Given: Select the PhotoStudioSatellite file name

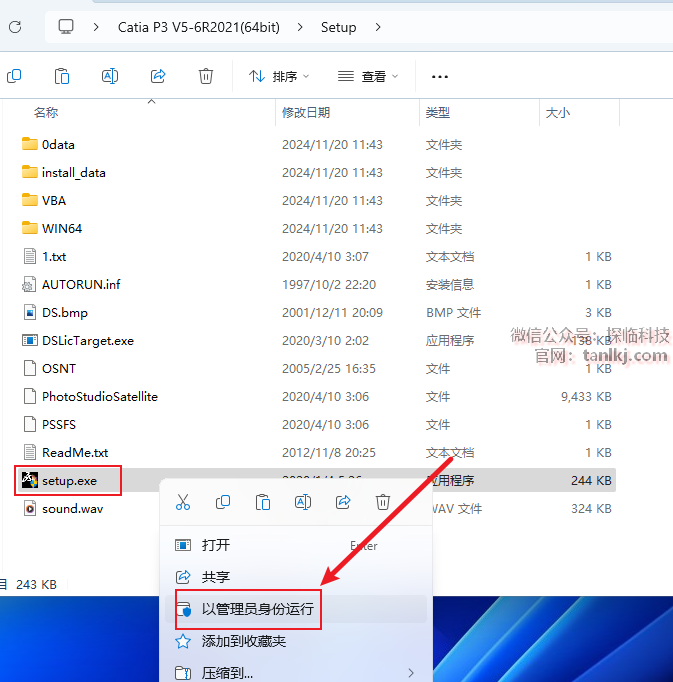Looking at the screenshot, I should point(100,396).
